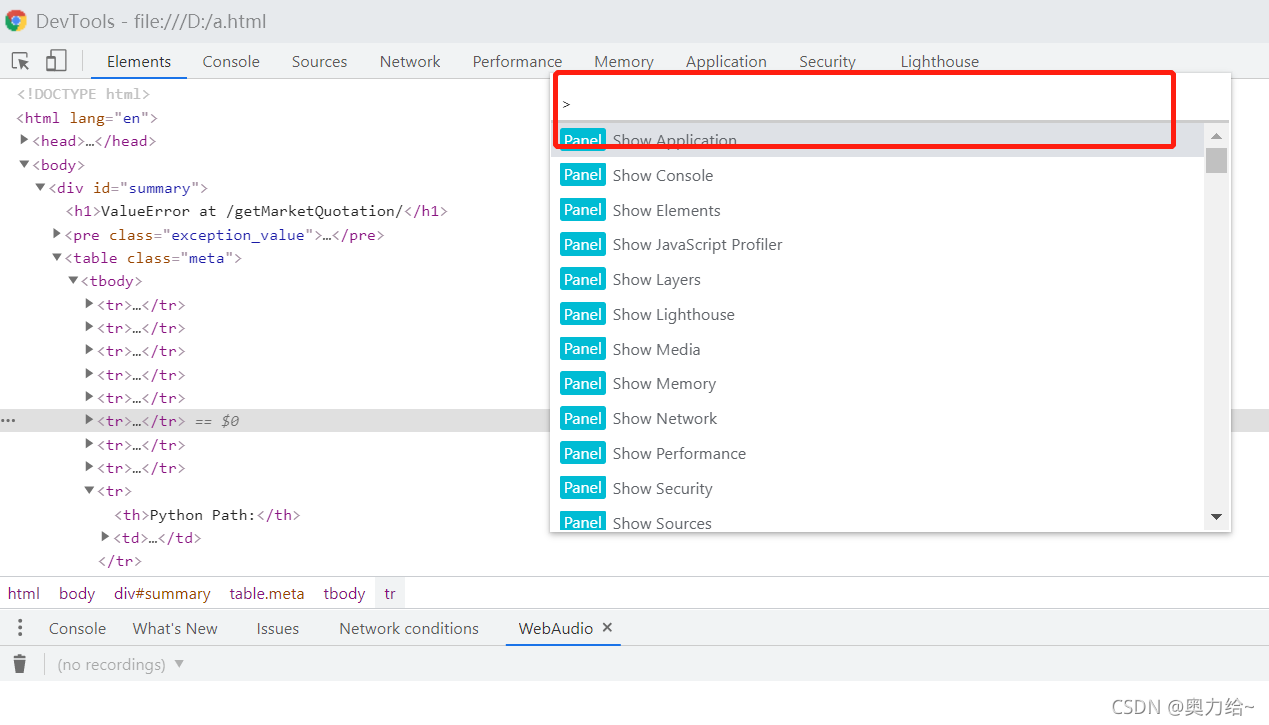This screenshot has width=1269, height=725.
Task: Select the th Python Path line
Action: [207, 515]
